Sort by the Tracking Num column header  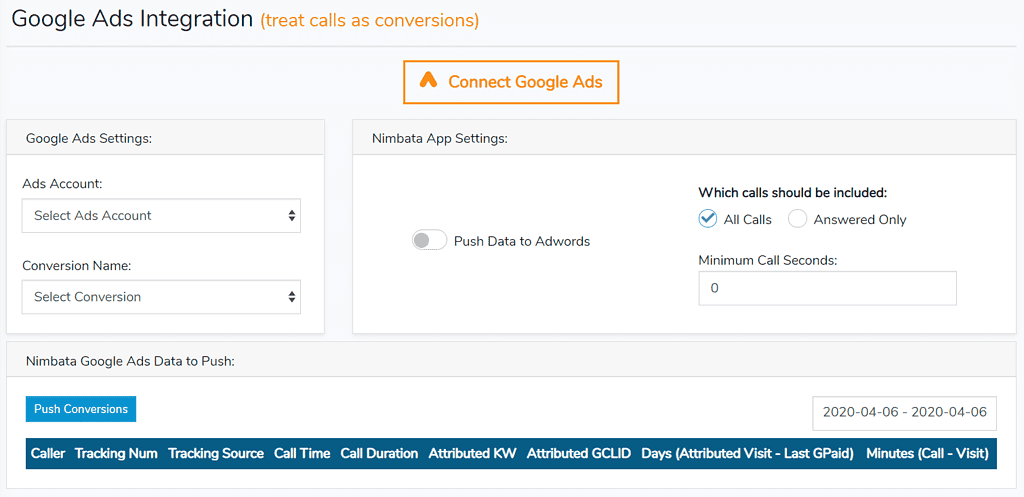point(116,453)
